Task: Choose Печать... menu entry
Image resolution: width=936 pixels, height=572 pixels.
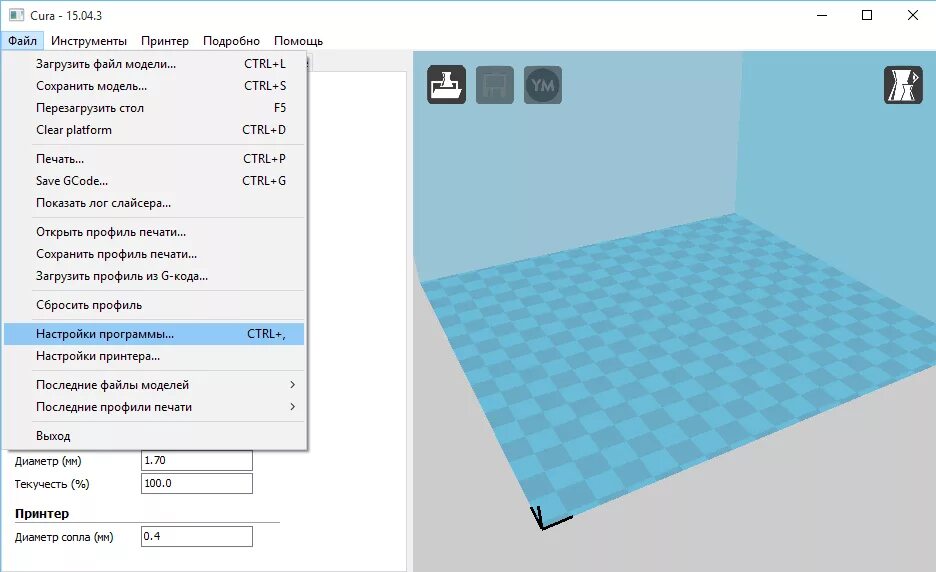Action: pyautogui.click(x=154, y=159)
